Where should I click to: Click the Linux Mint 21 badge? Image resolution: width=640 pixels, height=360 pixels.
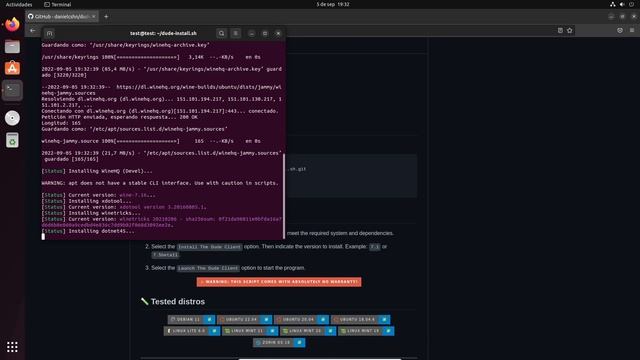(x=250, y=331)
